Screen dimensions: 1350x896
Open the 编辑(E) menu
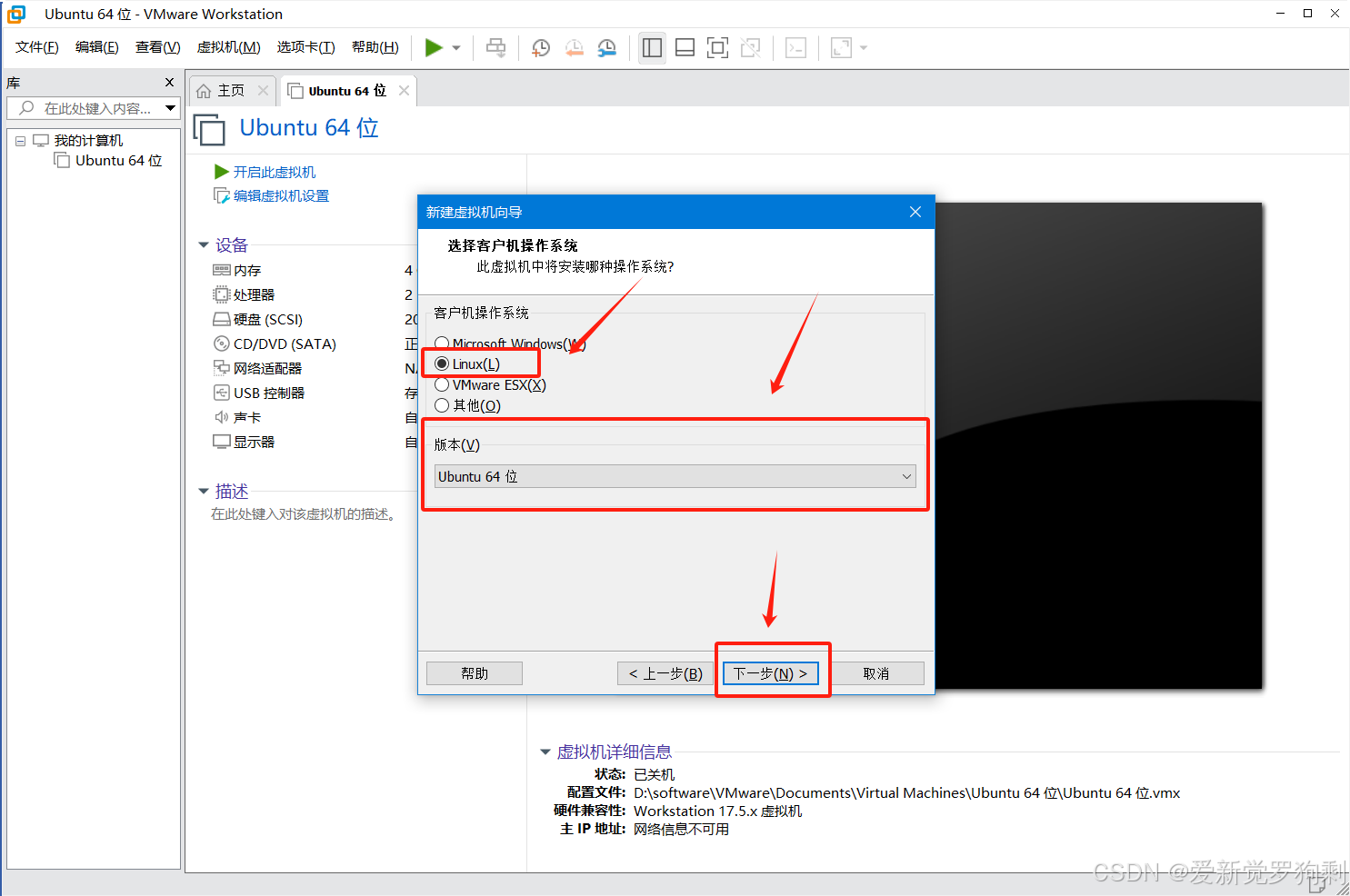coord(97,47)
